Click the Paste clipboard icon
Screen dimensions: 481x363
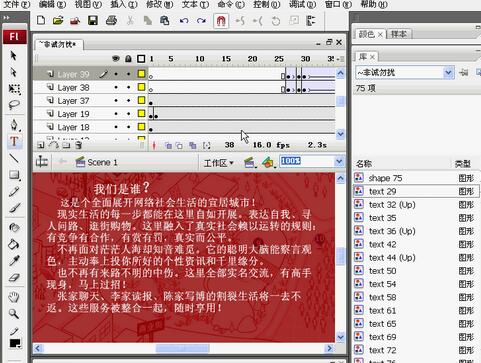click(x=165, y=21)
